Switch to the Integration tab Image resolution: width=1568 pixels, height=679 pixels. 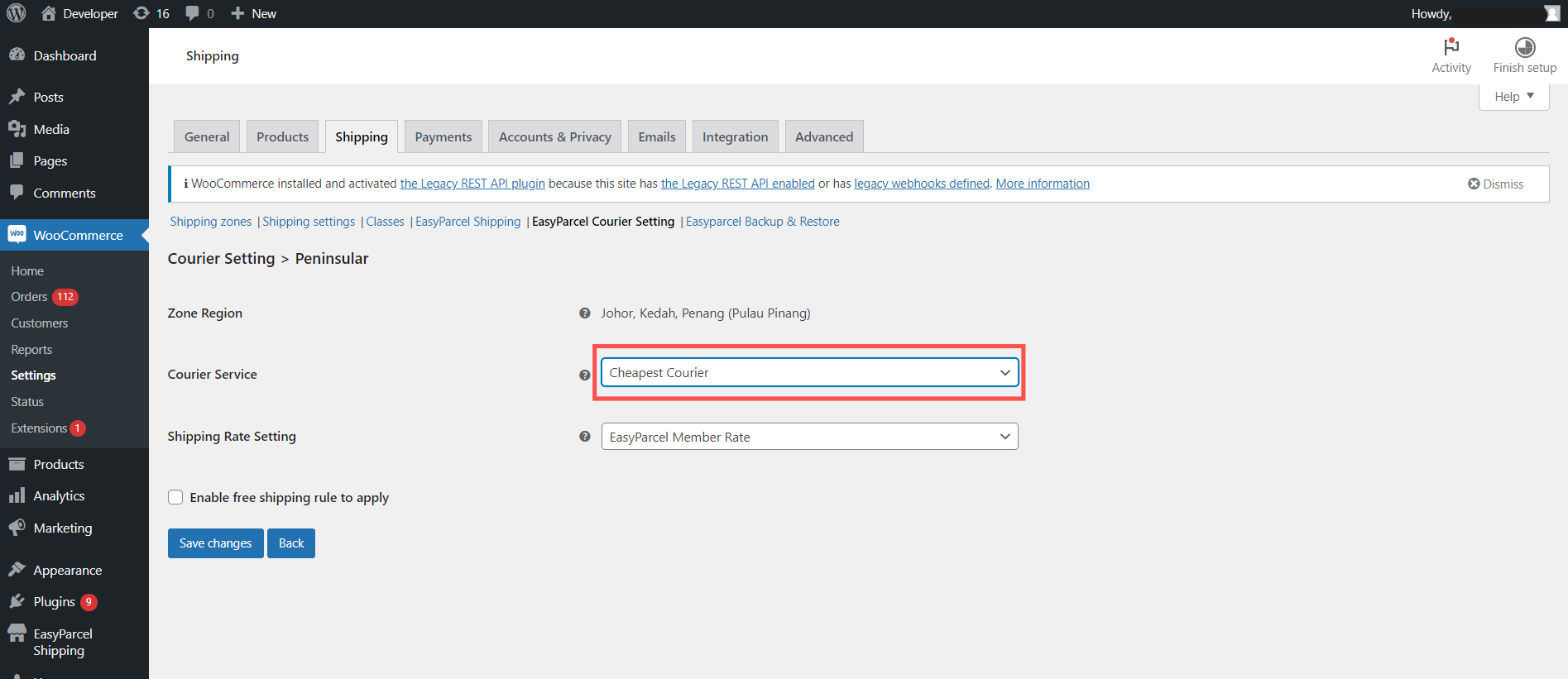click(x=735, y=136)
